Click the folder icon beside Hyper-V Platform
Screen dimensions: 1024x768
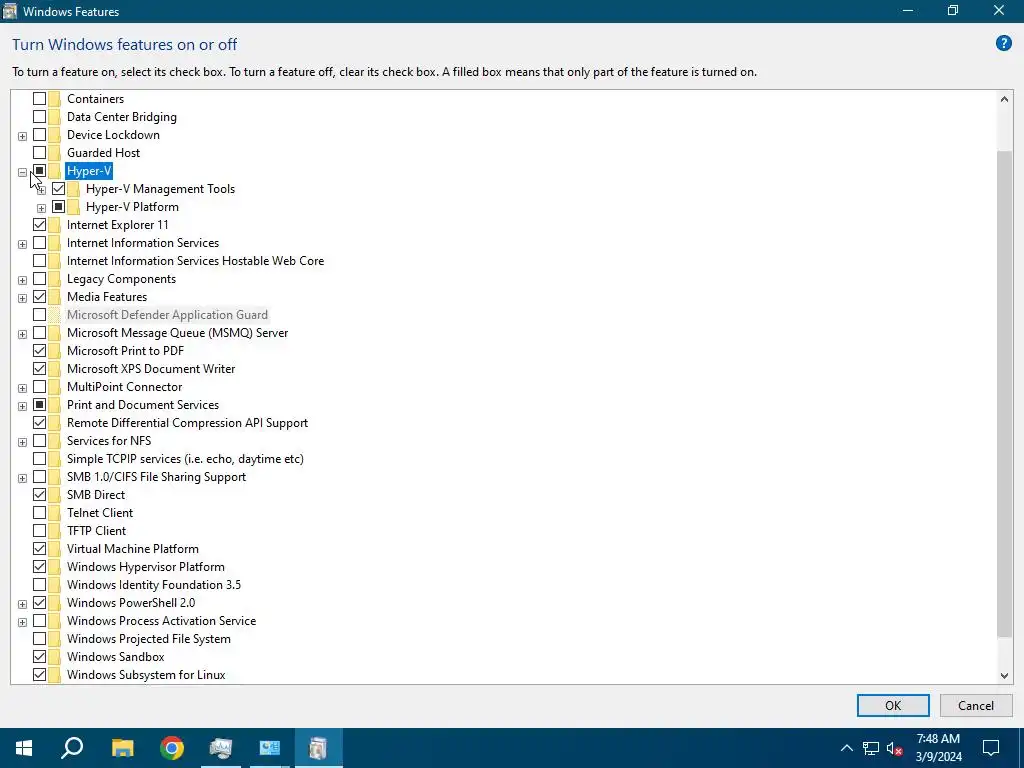coord(73,207)
